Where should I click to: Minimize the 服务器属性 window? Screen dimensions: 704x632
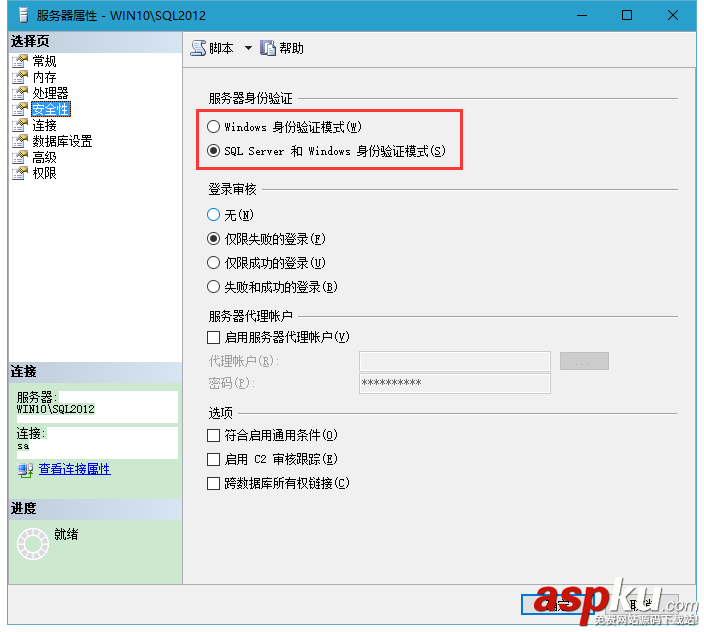pyautogui.click(x=582, y=15)
